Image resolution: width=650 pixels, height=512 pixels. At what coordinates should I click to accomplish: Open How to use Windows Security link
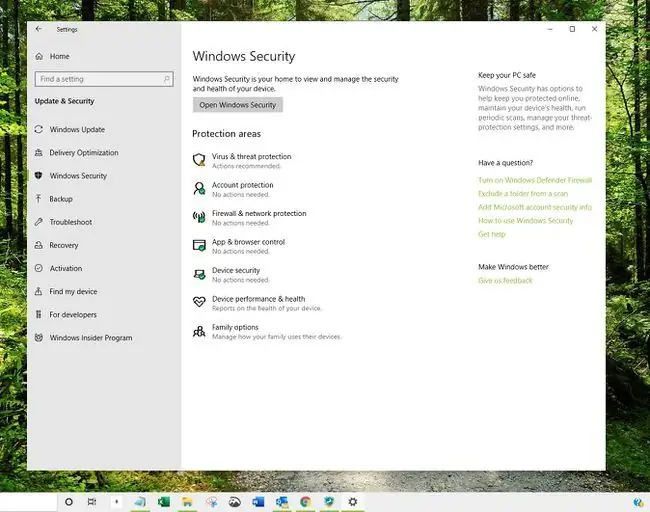pos(525,221)
